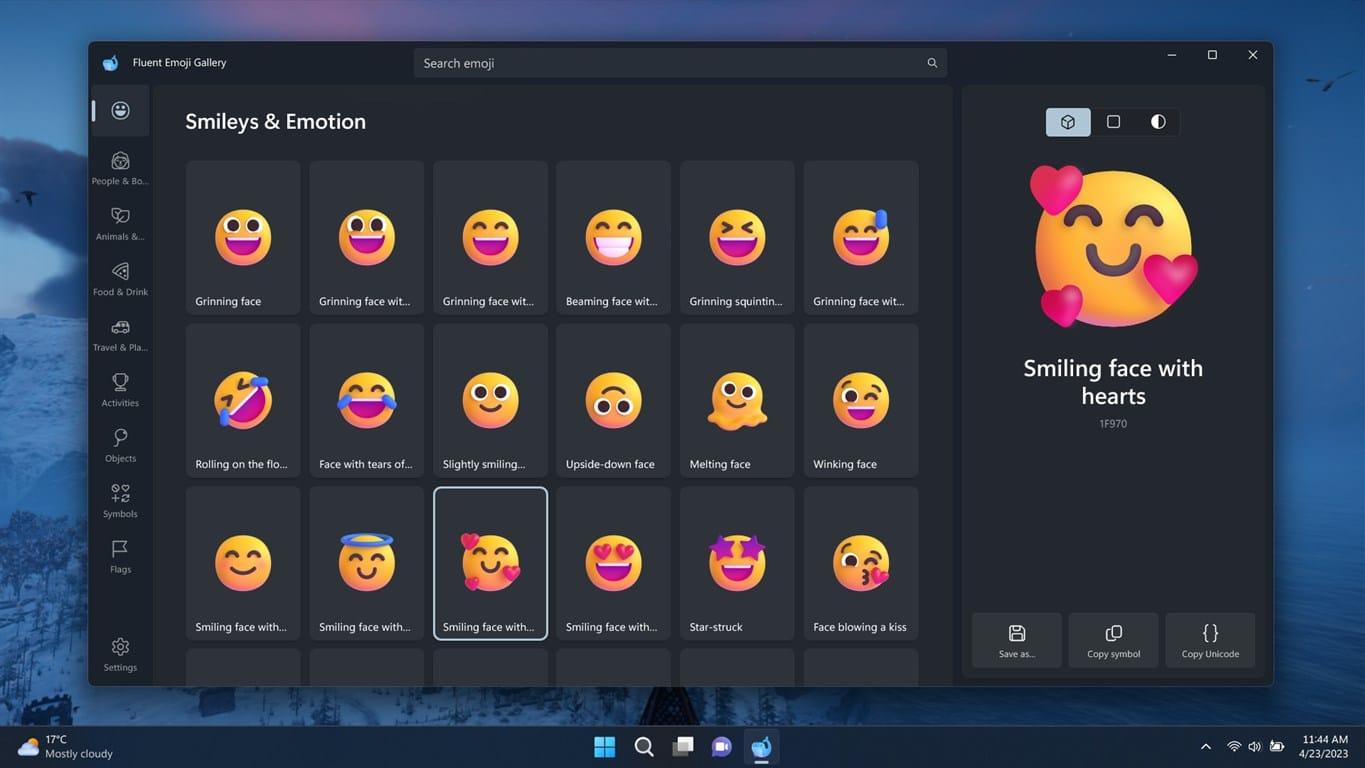Screen dimensions: 1365x768
Task: Click the Search emoji input field
Action: (x=680, y=62)
